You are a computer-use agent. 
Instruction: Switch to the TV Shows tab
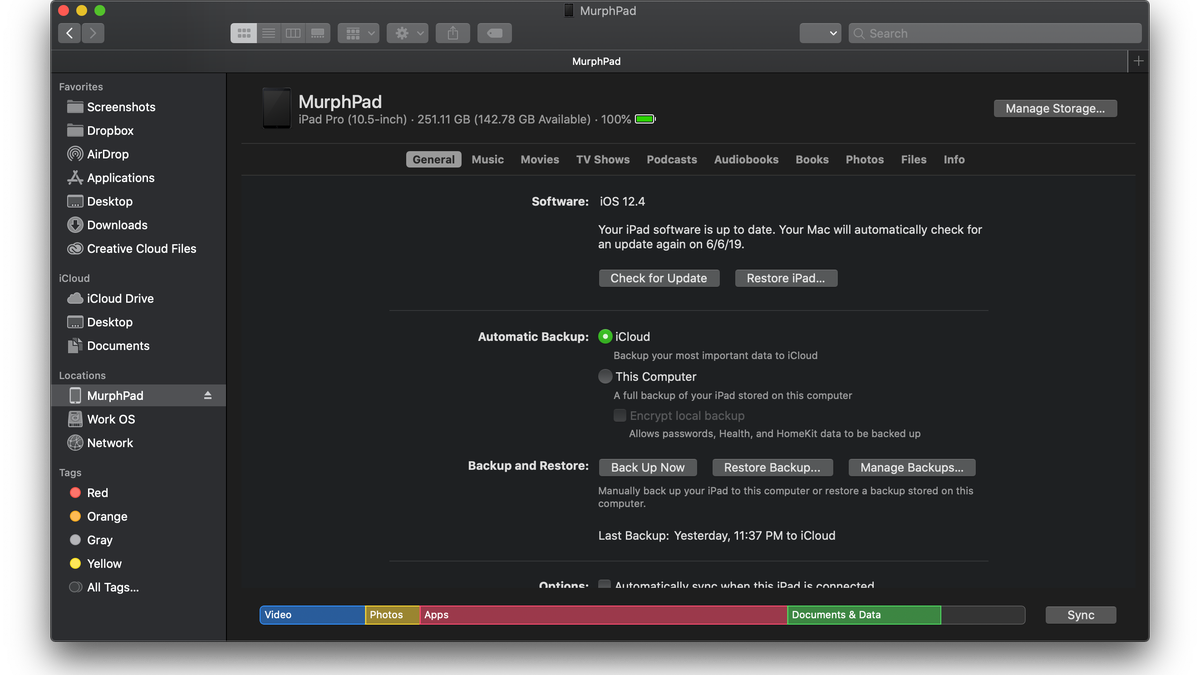coord(603,159)
